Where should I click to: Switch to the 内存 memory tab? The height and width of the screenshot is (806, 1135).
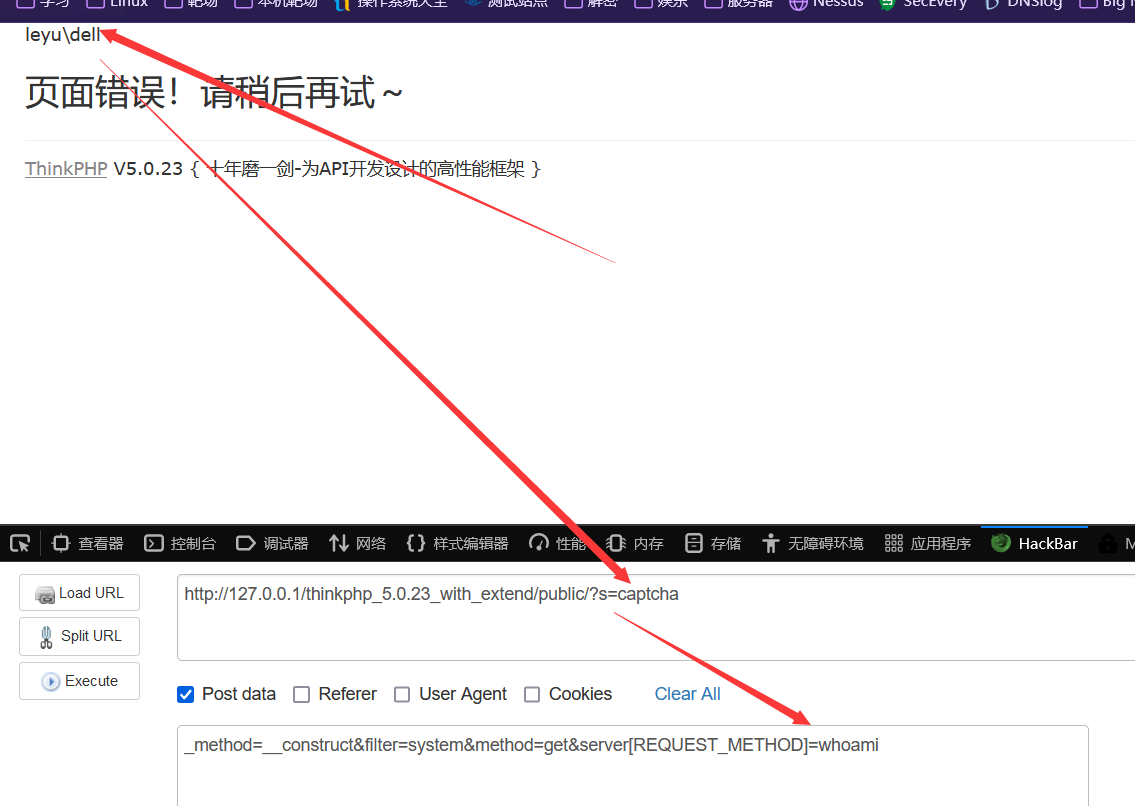tap(635, 543)
